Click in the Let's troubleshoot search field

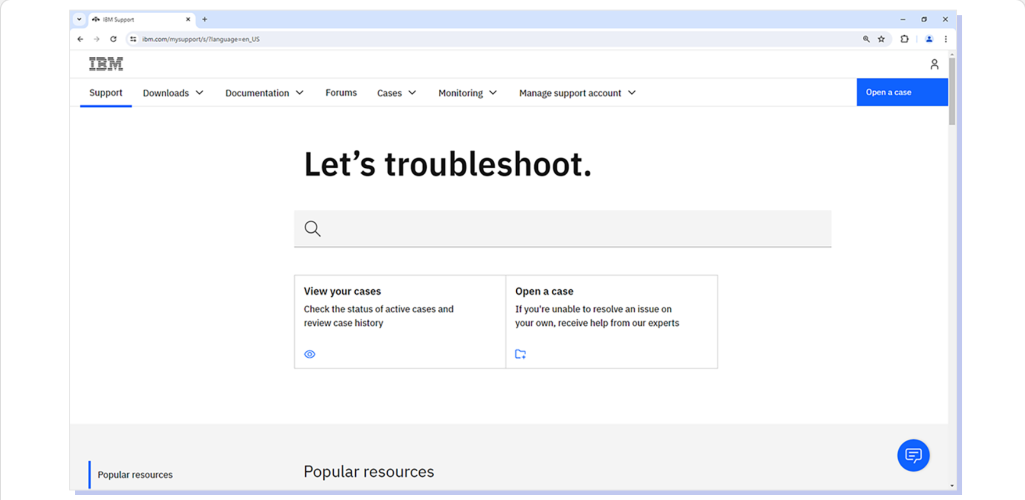tap(562, 229)
